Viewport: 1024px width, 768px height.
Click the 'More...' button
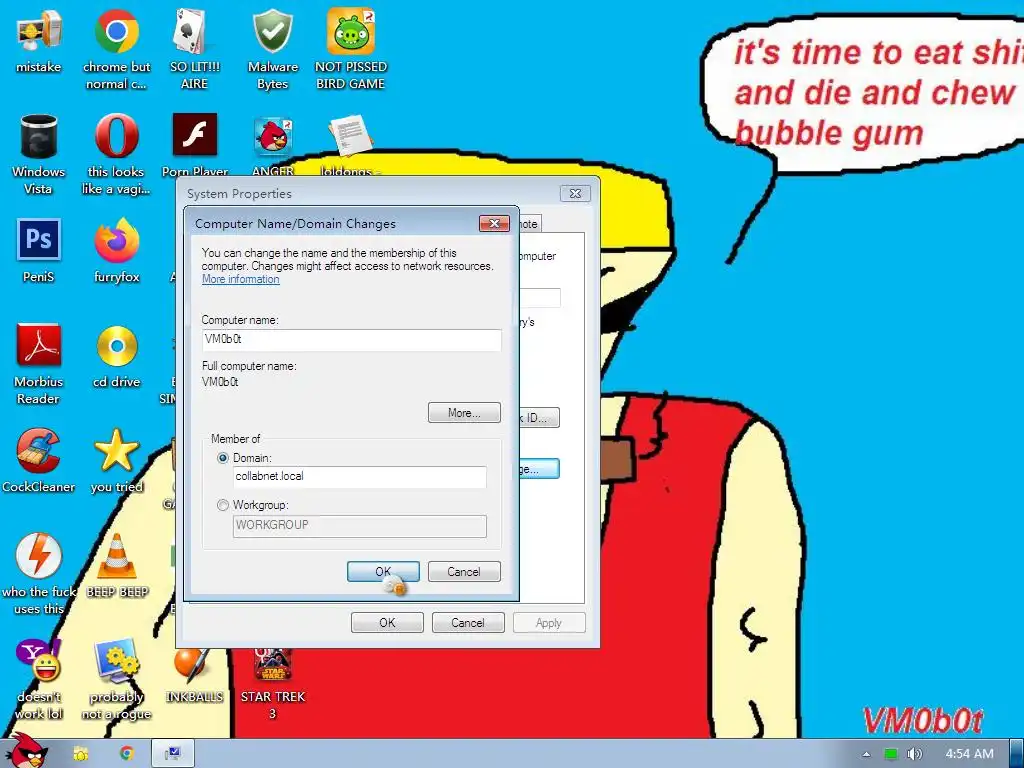(464, 413)
